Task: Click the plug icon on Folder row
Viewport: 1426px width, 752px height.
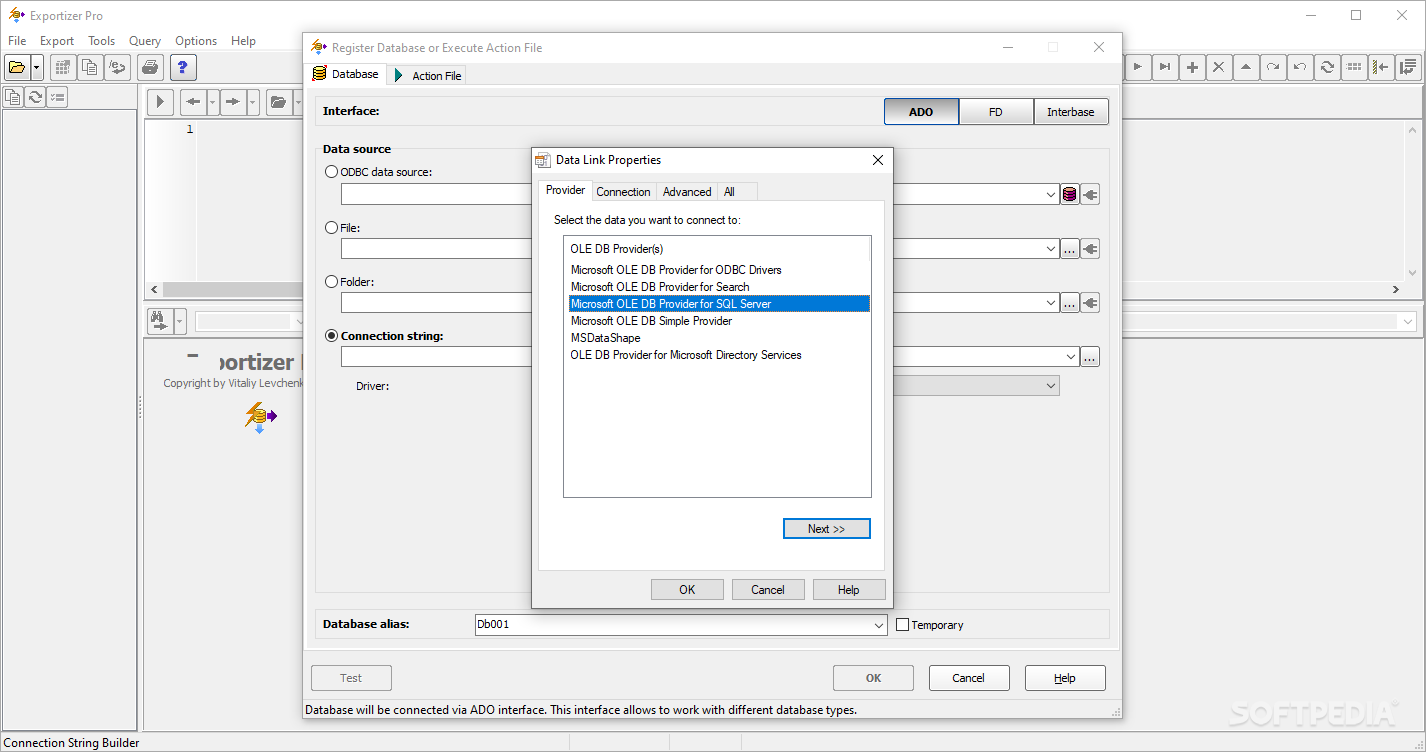Action: click(x=1090, y=302)
